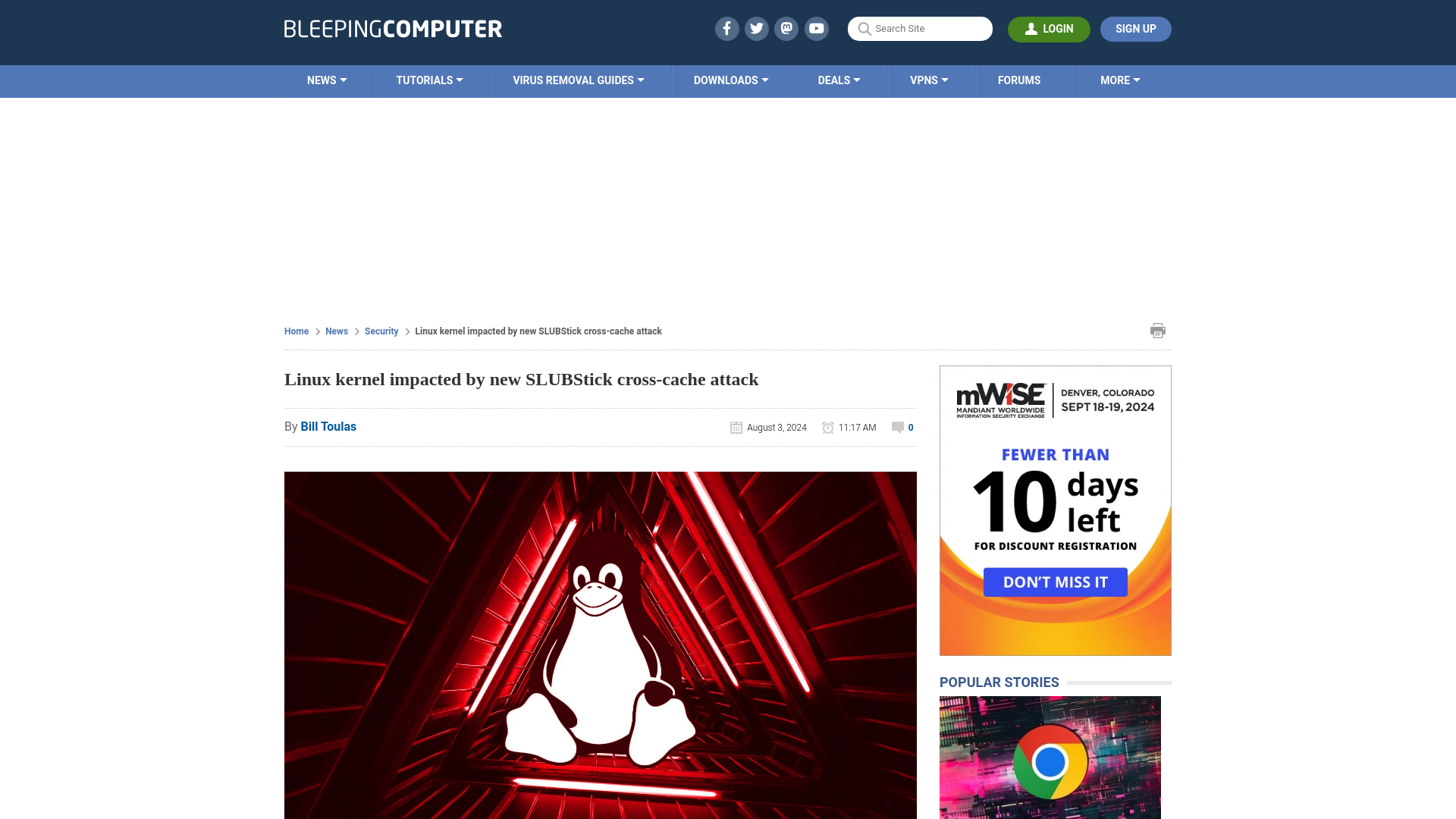Click the DON'T MISS IT registration button
Screen dimensions: 1456x819
click(x=1055, y=581)
